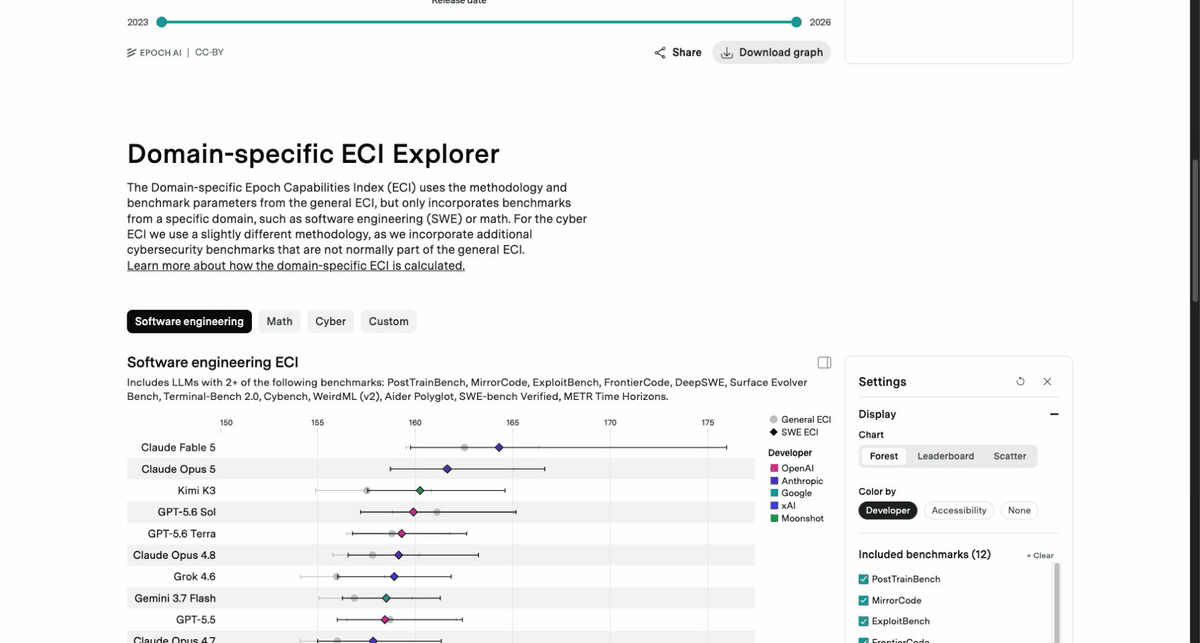Click GPT-5.6 Terra diamond marker

coord(402,533)
